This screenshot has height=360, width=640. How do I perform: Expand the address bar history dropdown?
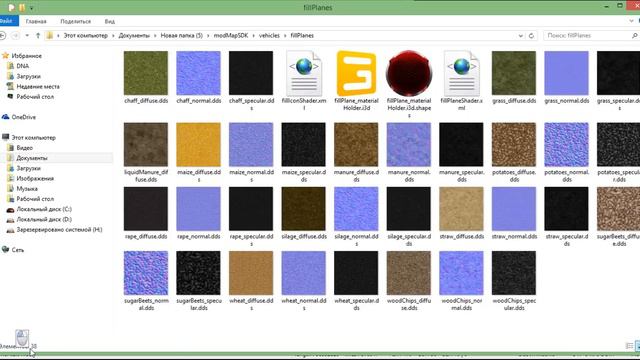(x=520, y=36)
